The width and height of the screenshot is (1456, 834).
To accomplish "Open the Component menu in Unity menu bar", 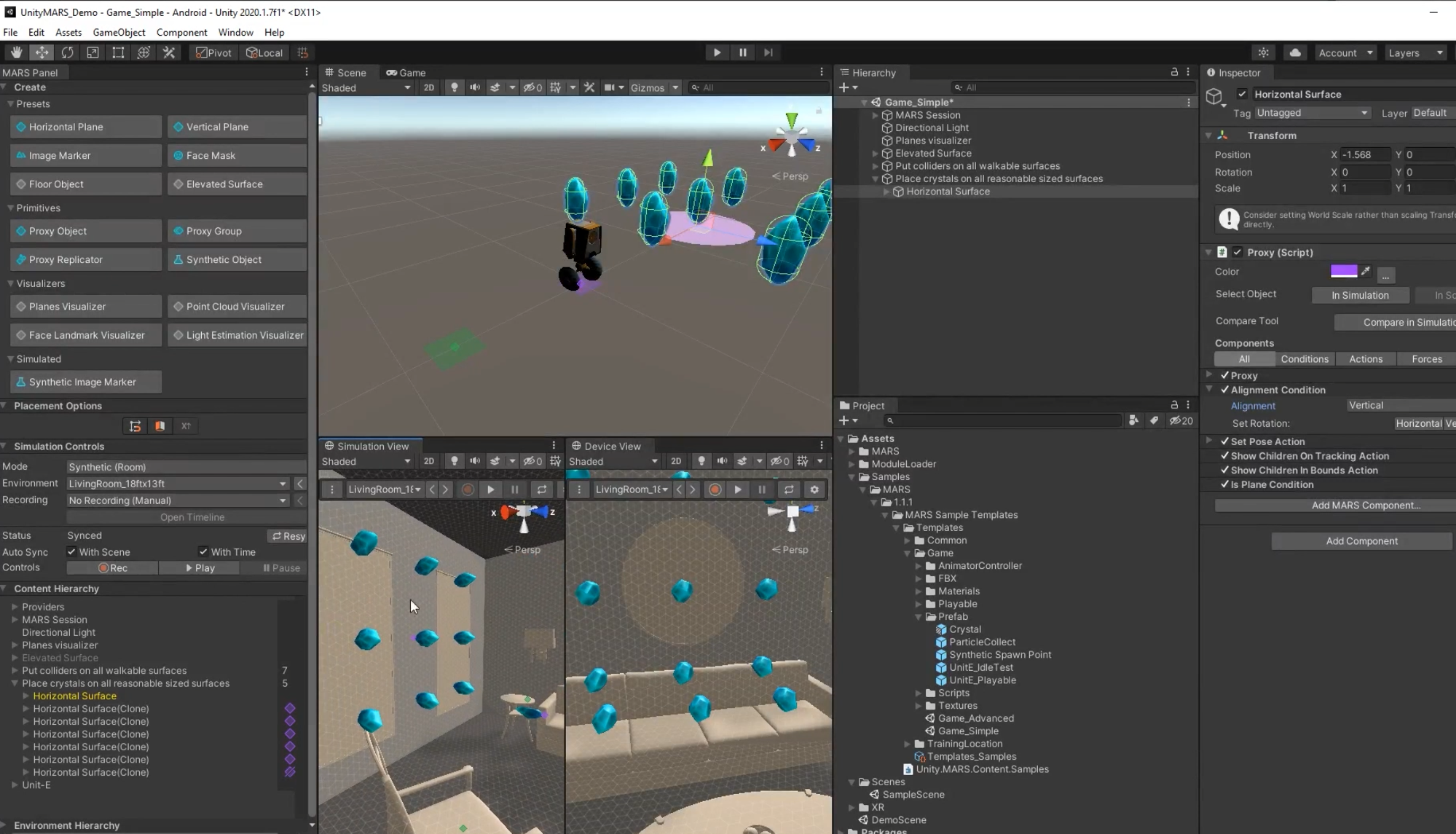I will 182,32.
